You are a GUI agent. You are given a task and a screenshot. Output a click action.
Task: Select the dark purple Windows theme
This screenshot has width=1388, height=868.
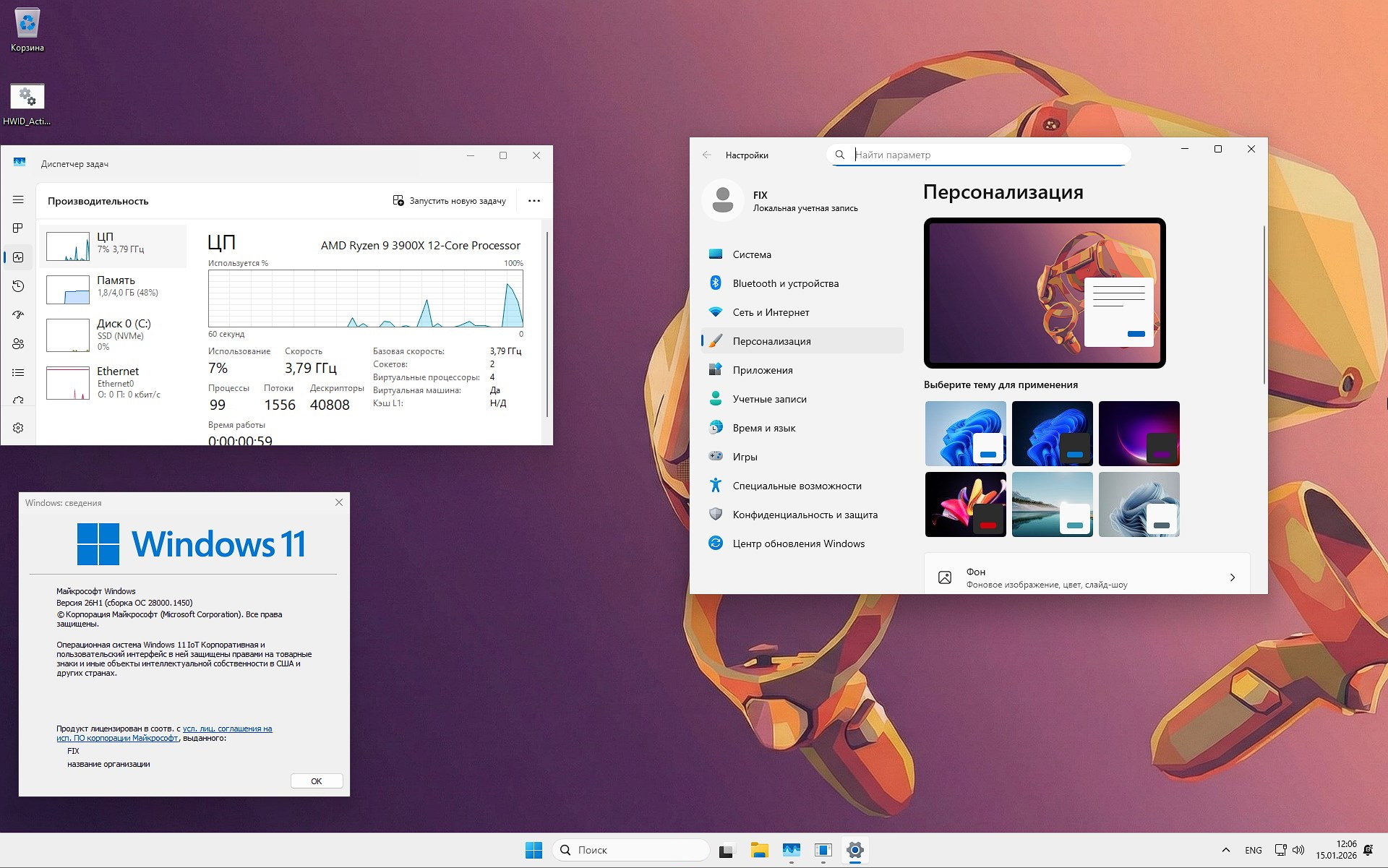(x=1139, y=433)
